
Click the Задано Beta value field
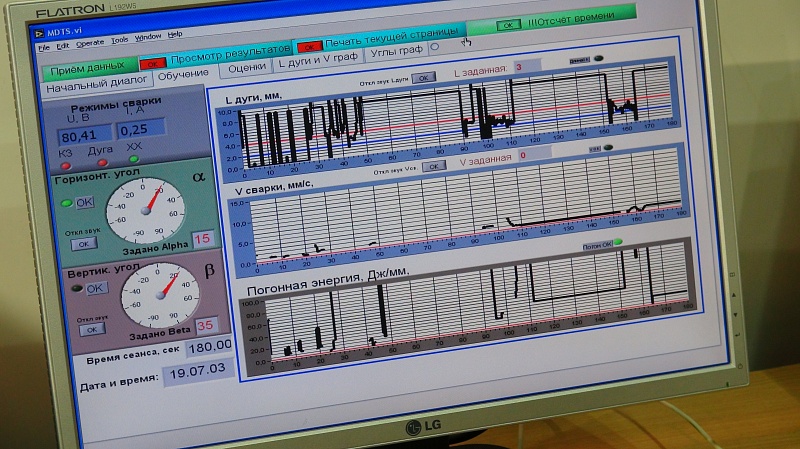tap(204, 325)
